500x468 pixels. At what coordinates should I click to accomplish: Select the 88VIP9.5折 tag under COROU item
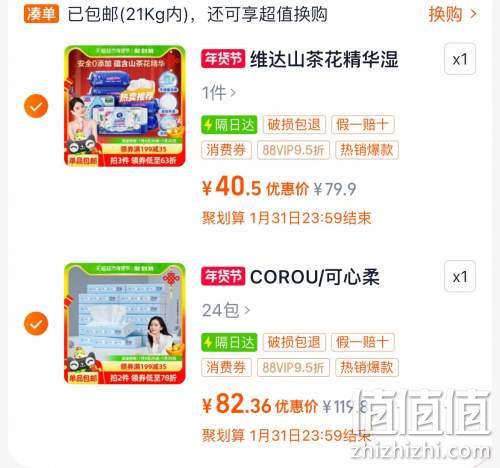tap(293, 367)
